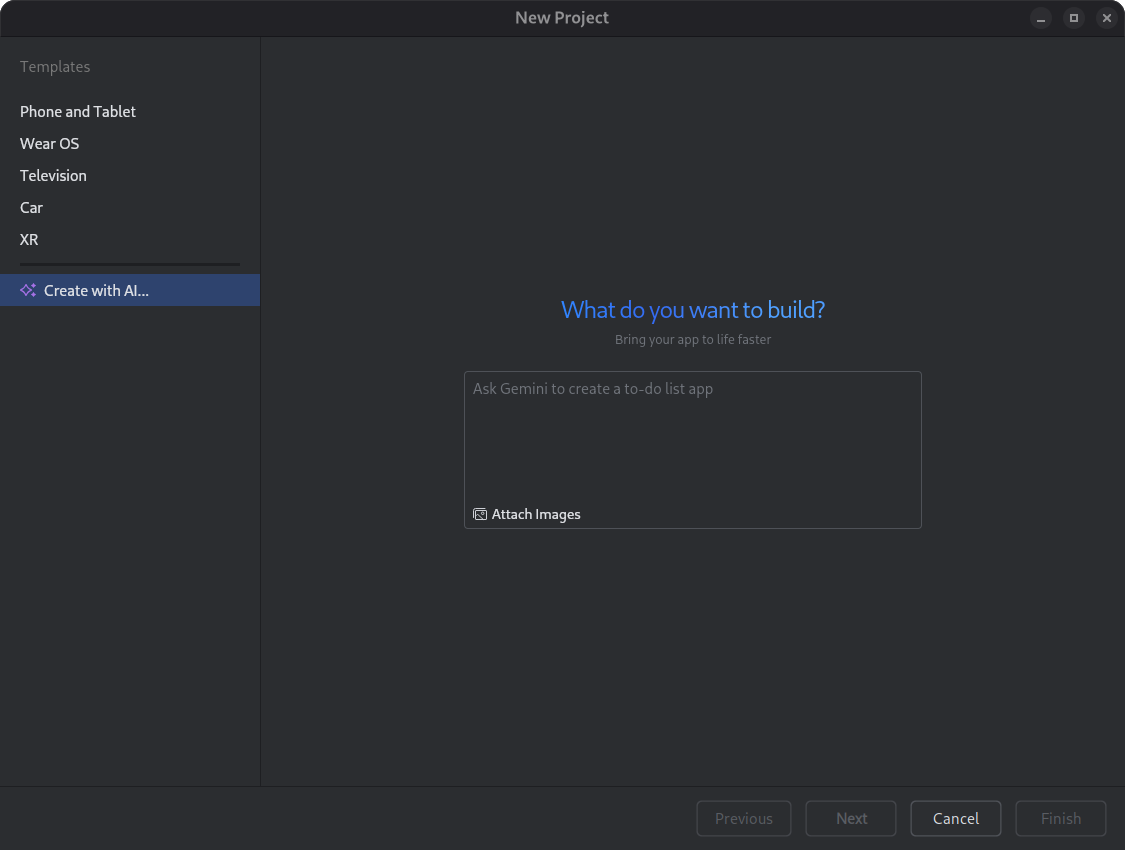Image resolution: width=1125 pixels, height=850 pixels.
Task: Click Attach Images to add a mockup
Action: 527,513
